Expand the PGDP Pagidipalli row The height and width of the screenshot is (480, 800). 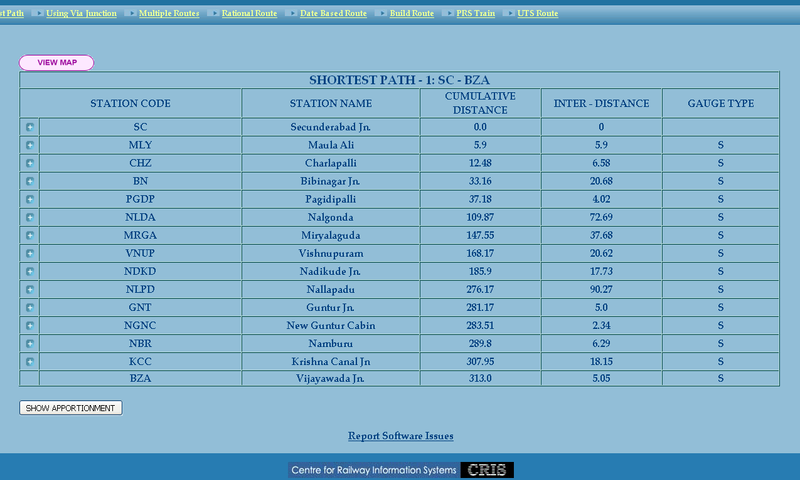click(x=30, y=199)
